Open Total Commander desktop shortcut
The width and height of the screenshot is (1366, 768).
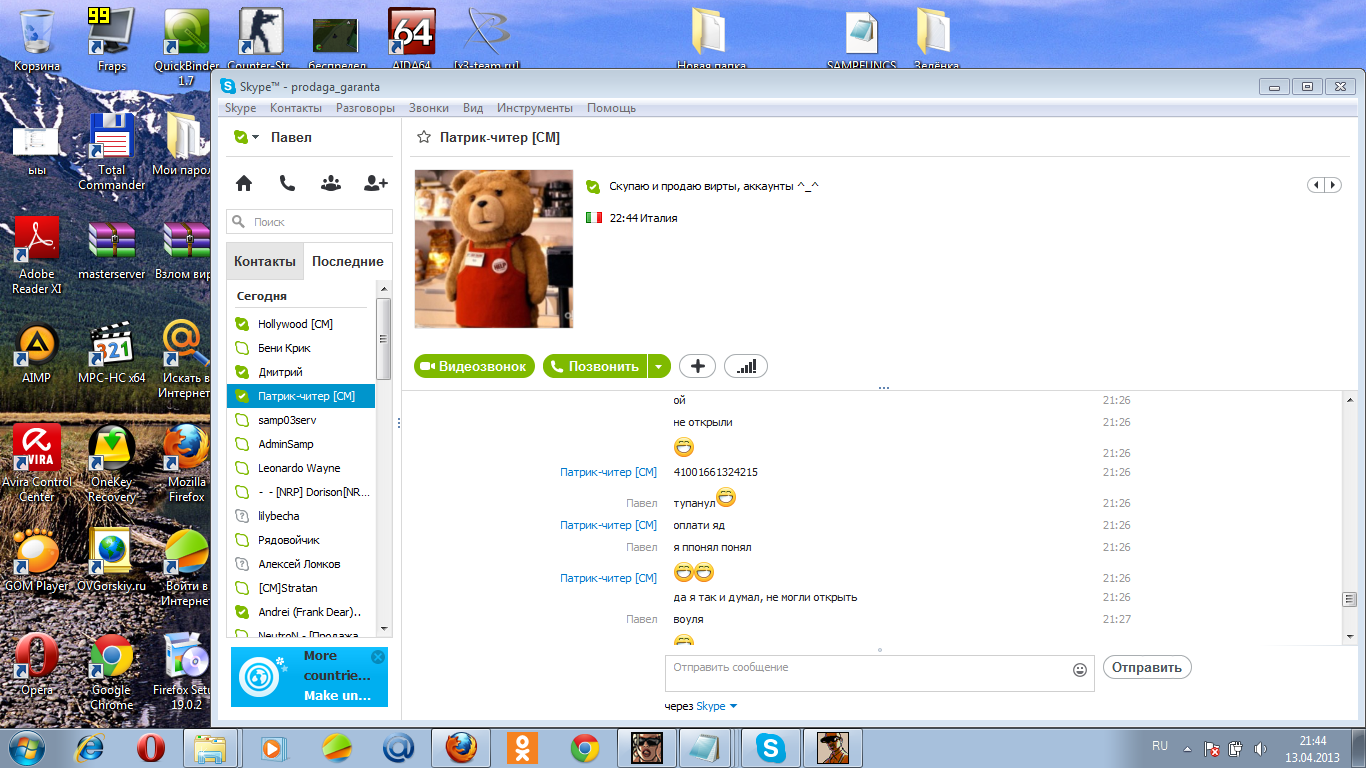(112, 151)
